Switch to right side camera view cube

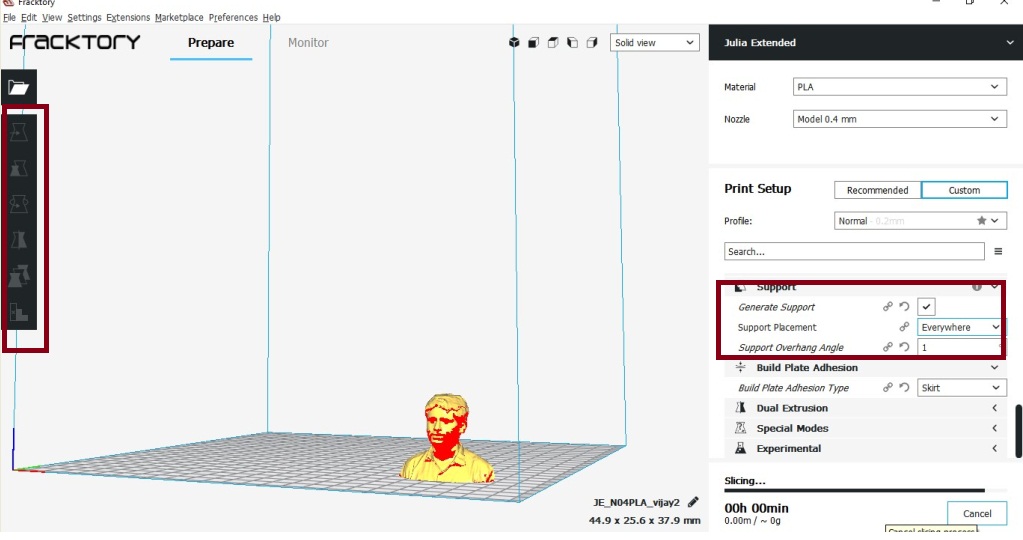pyautogui.click(x=592, y=42)
